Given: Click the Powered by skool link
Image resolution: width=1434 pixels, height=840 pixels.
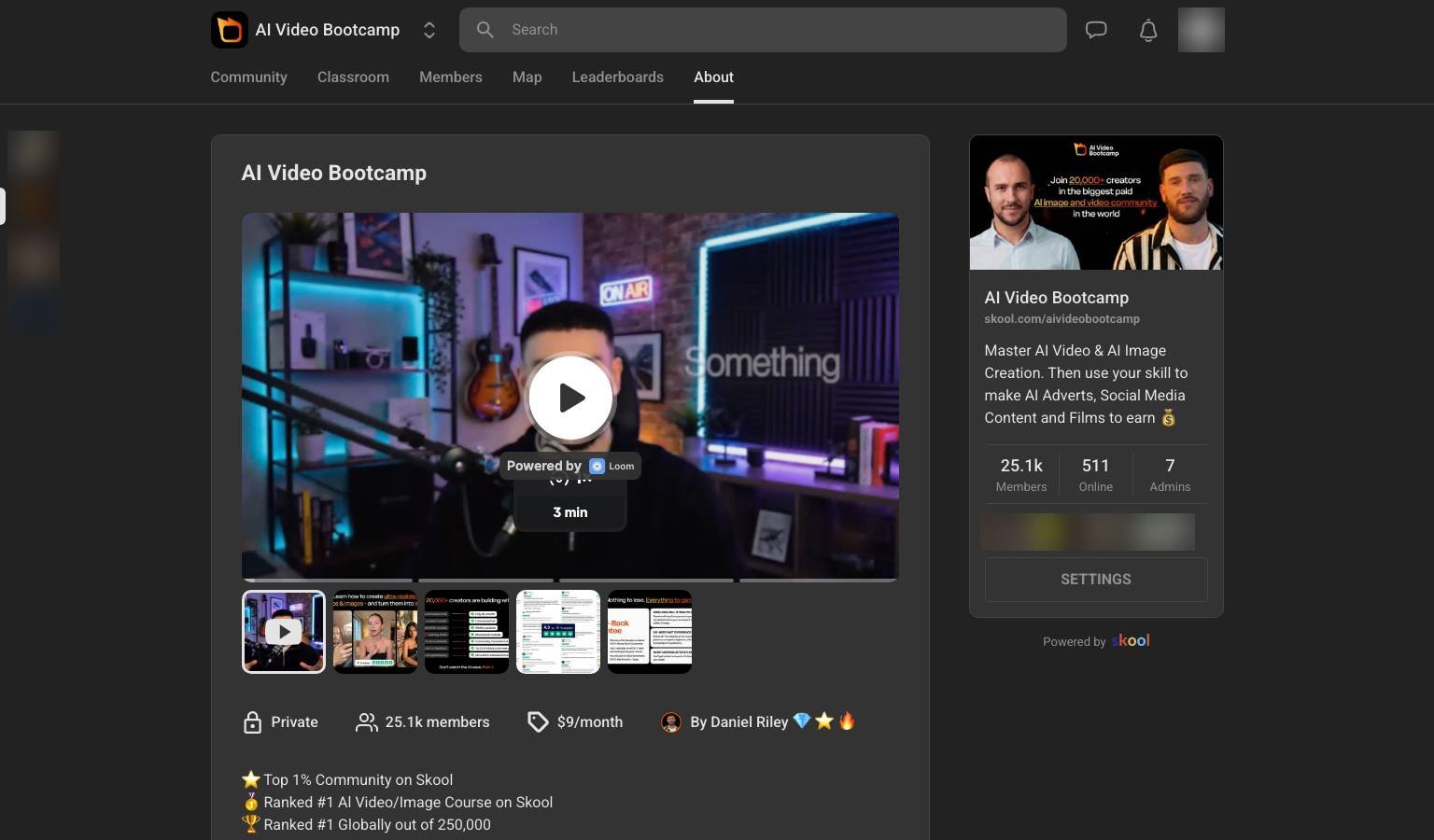Looking at the screenshot, I should tap(1096, 641).
